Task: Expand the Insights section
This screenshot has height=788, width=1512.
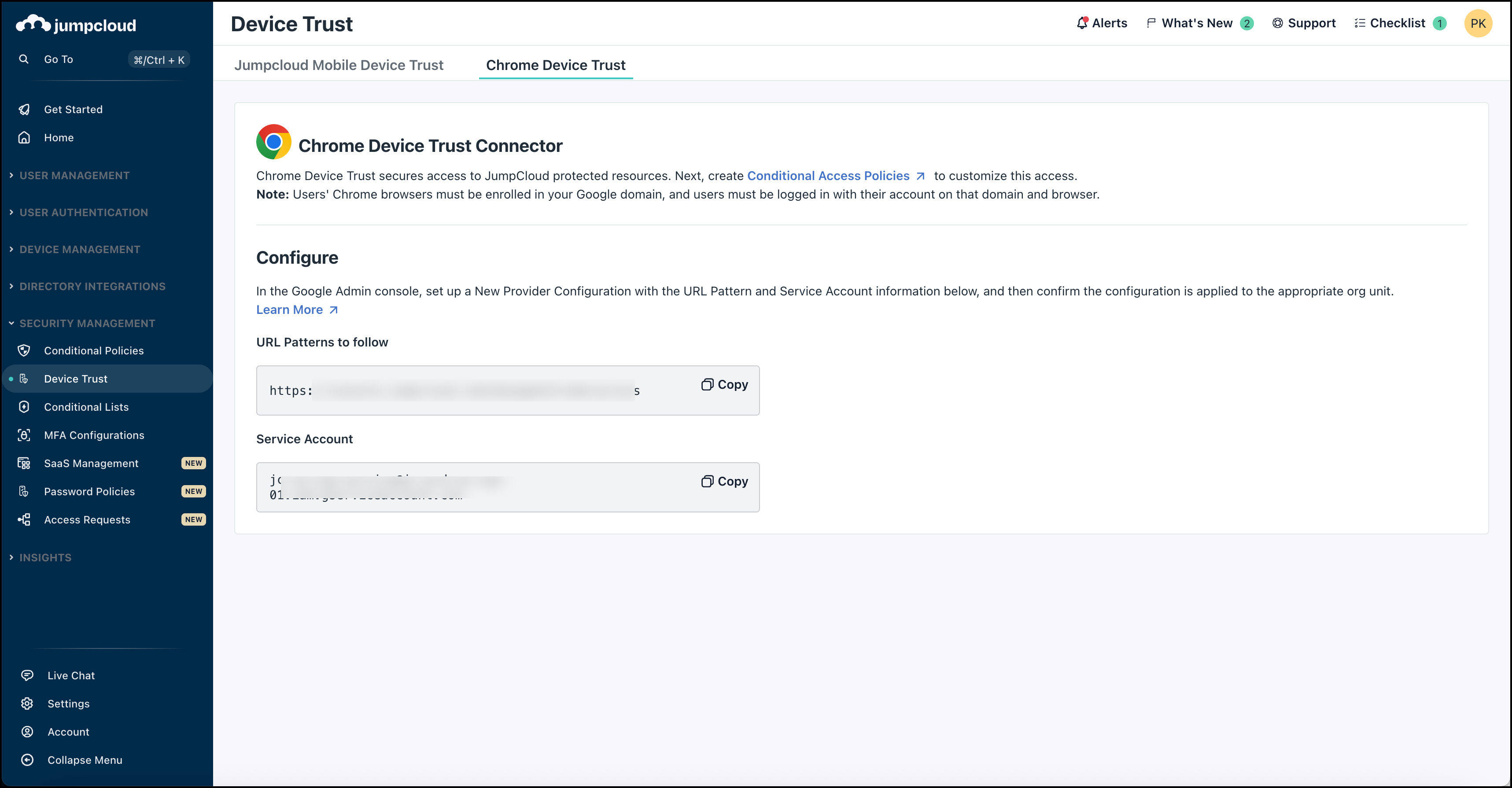Action: point(41,557)
